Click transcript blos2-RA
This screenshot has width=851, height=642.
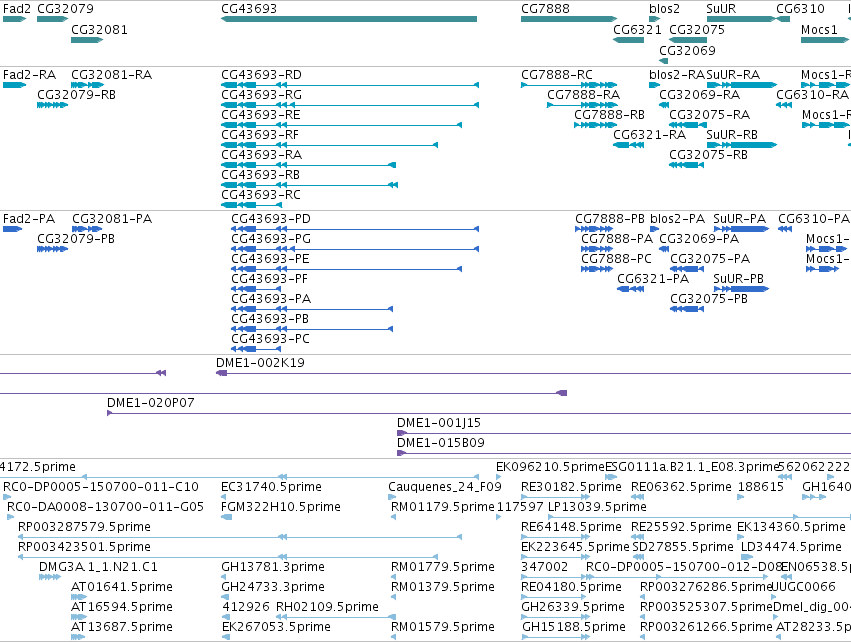click(x=654, y=85)
